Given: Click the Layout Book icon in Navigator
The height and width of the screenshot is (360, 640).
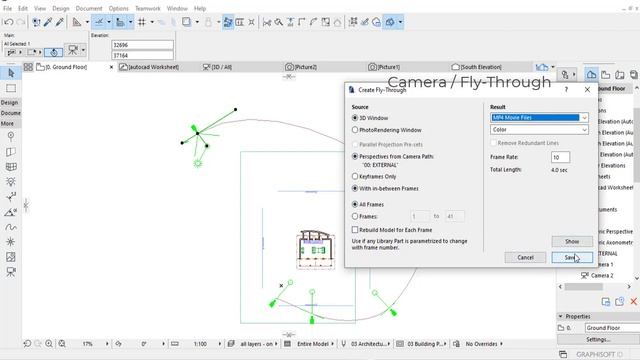Looking at the screenshot, I should point(620,74).
